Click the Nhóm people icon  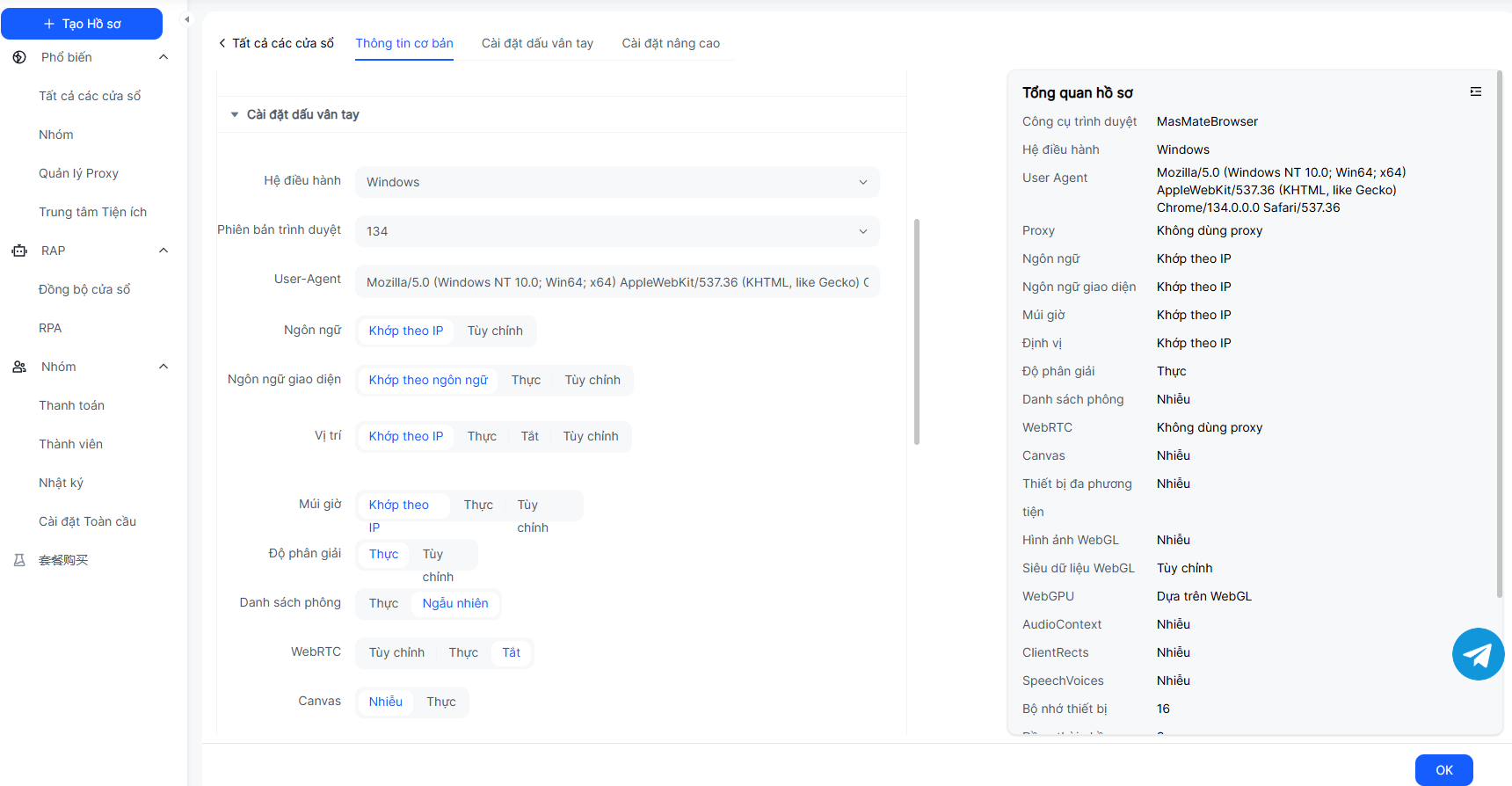click(x=19, y=367)
